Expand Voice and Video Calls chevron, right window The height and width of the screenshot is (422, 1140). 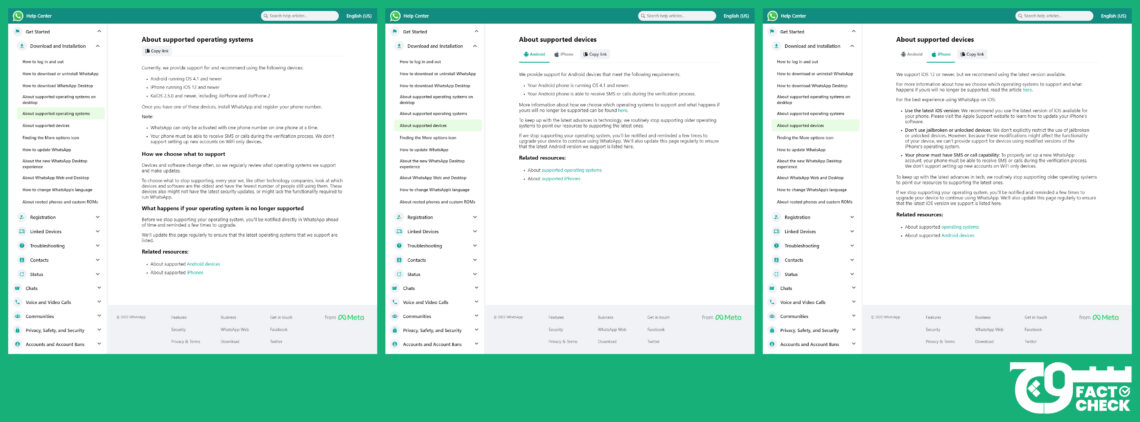coord(852,302)
